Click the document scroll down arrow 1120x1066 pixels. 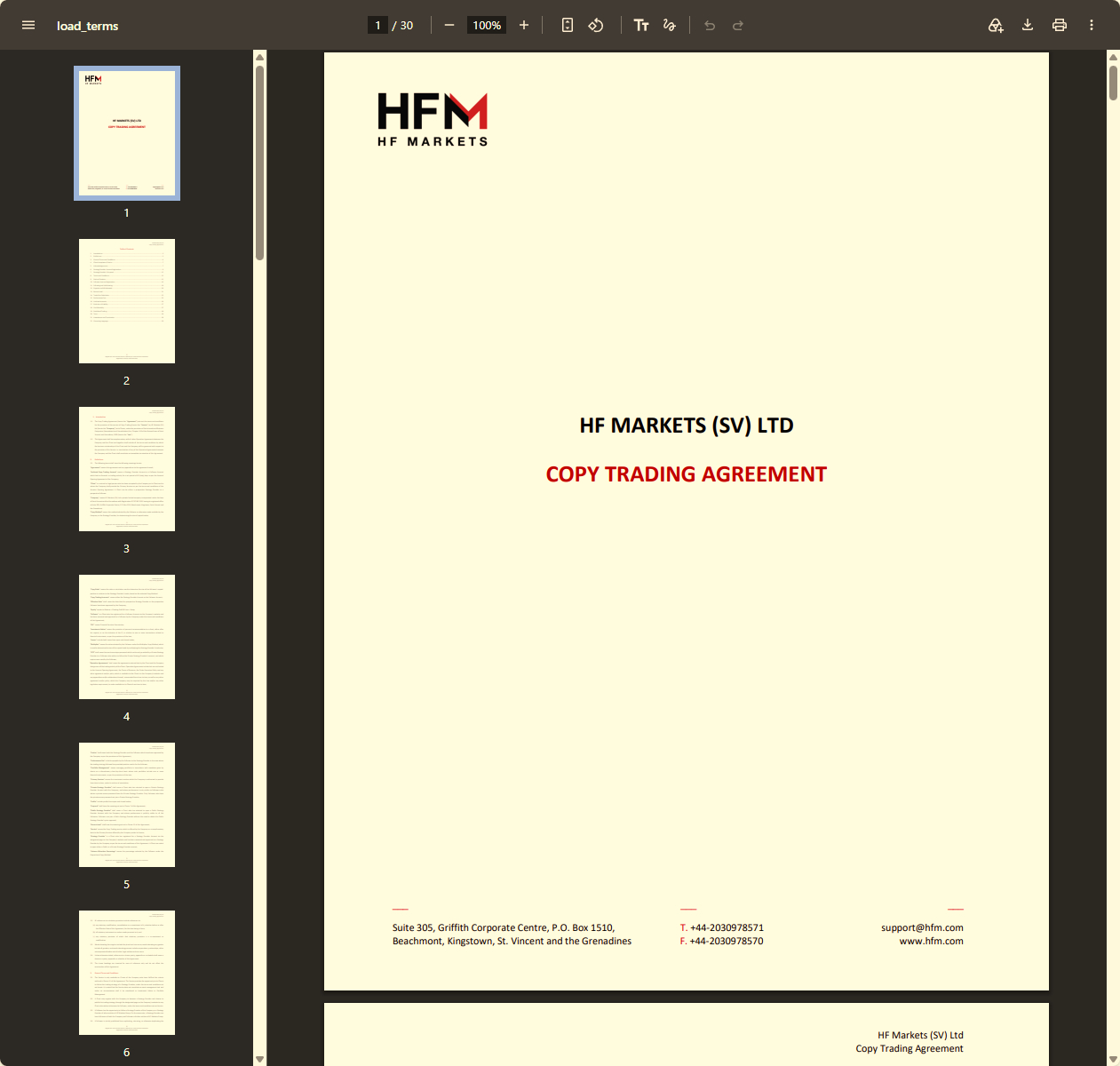coord(1113,1059)
